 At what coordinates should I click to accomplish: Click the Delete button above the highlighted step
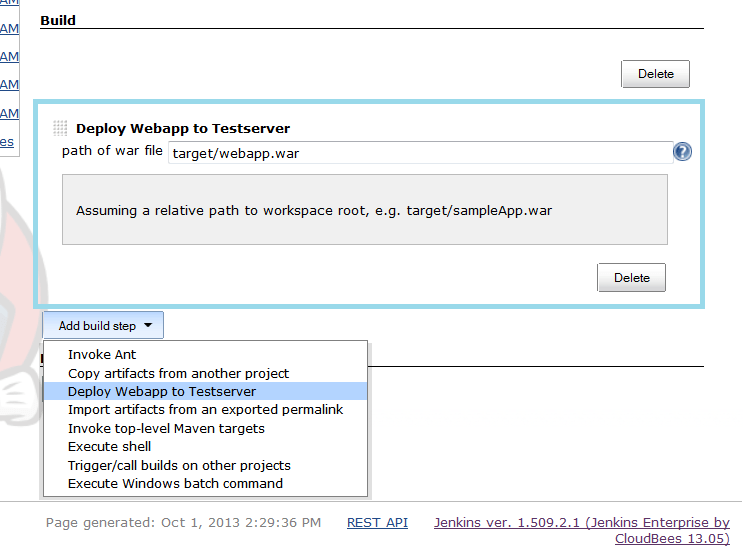click(x=655, y=74)
